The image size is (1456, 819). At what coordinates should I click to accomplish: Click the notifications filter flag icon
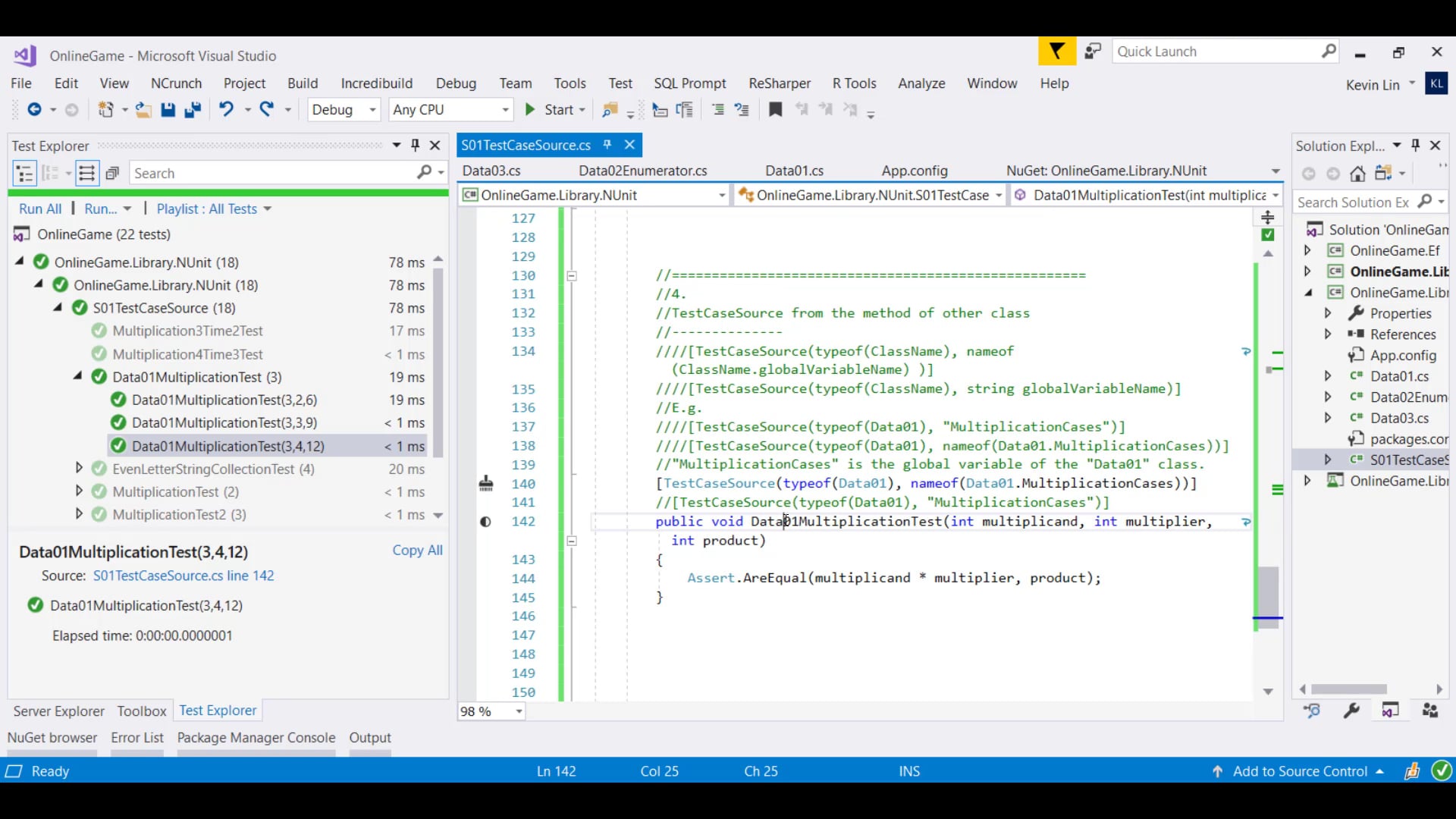[1056, 52]
